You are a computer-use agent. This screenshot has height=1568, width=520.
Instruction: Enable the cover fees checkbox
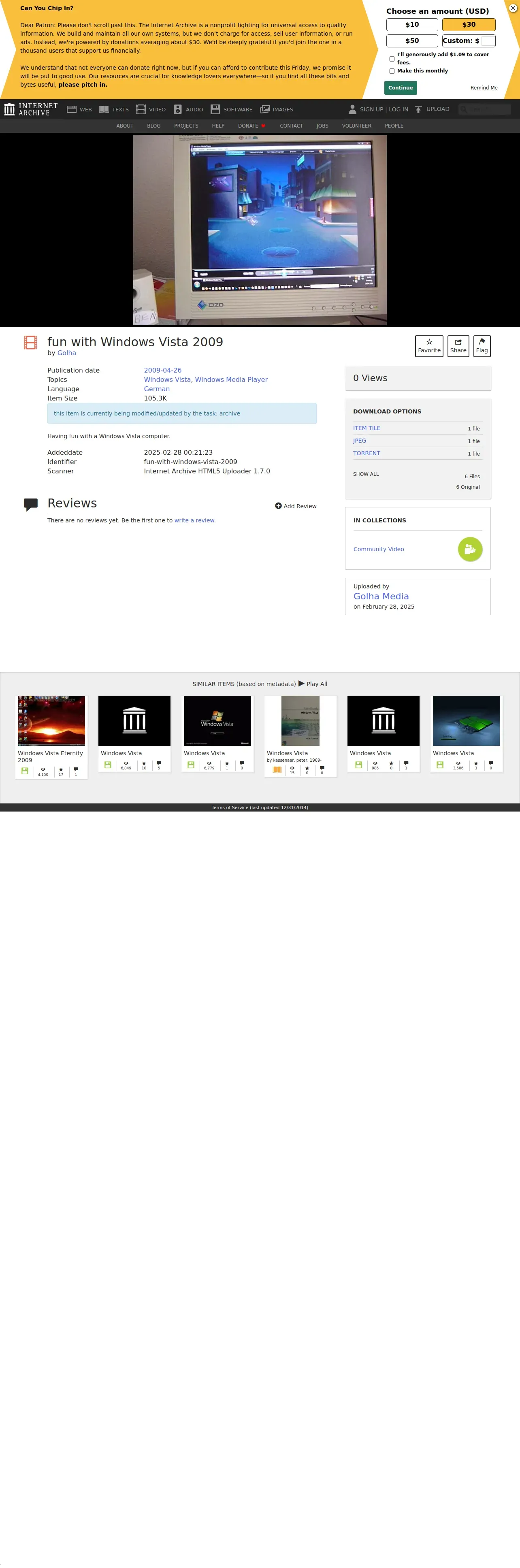pyautogui.click(x=392, y=59)
